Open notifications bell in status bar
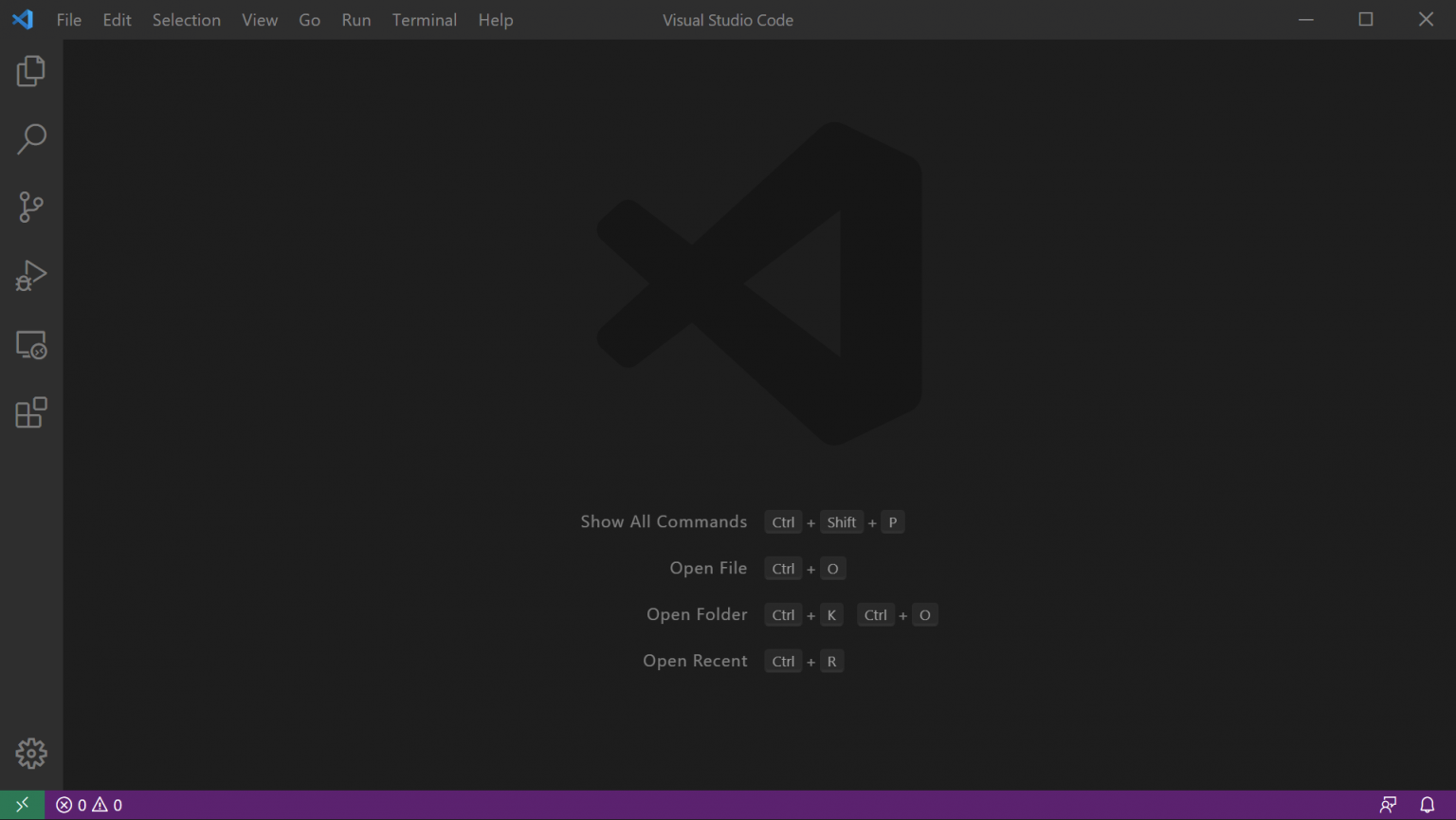1456x820 pixels. point(1428,805)
